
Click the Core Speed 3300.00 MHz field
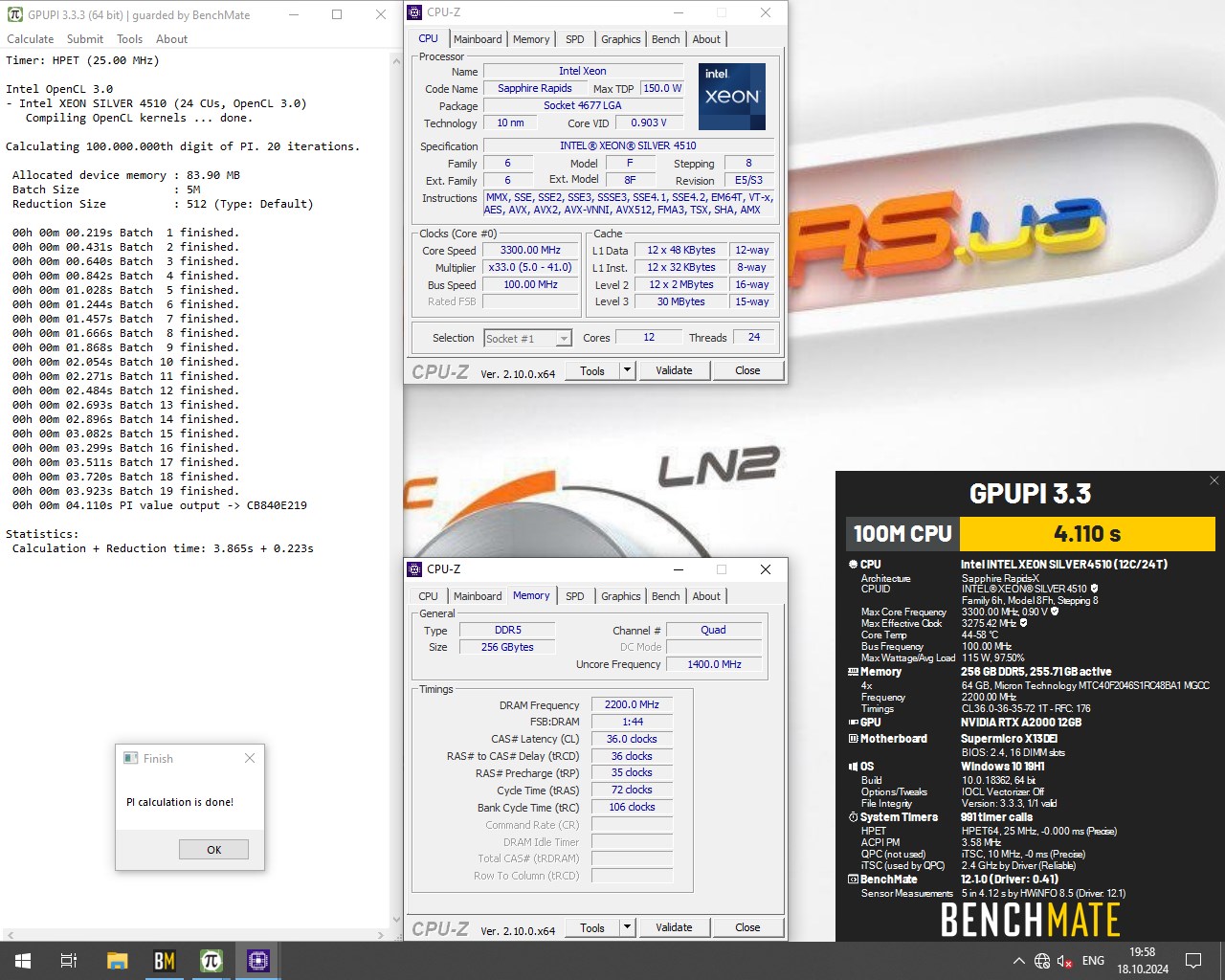[x=530, y=250]
